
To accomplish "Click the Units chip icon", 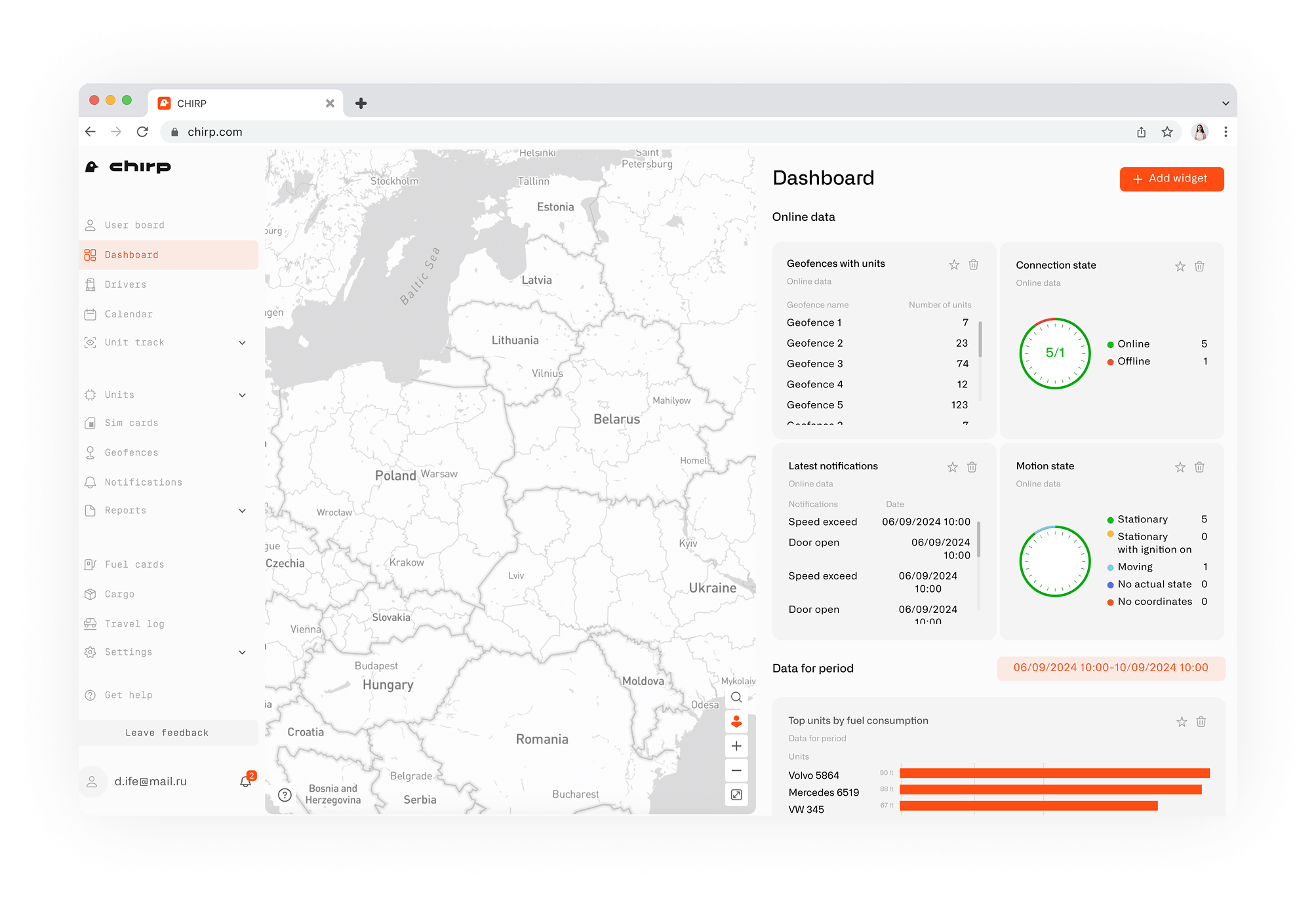I will click(x=90, y=395).
